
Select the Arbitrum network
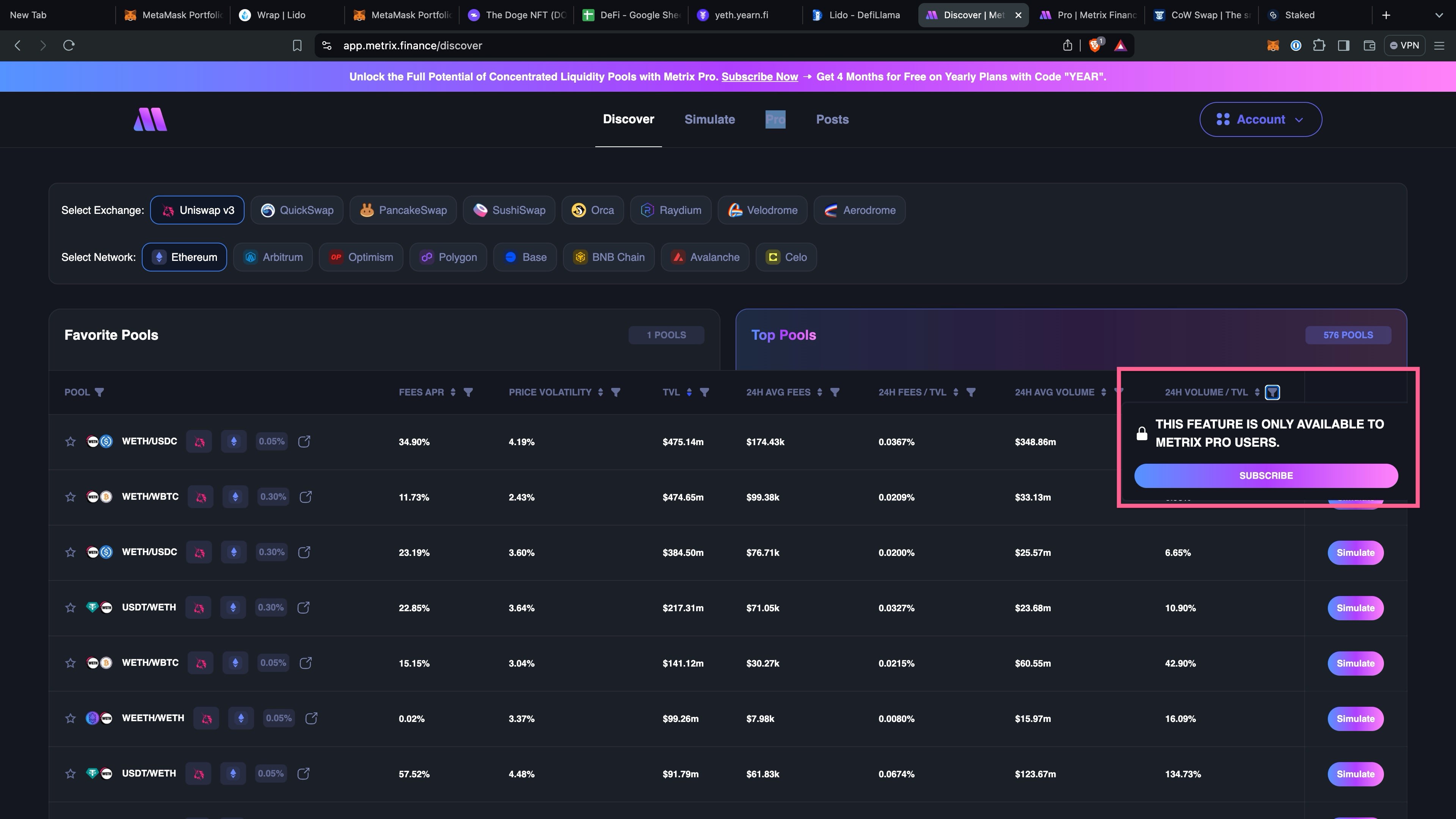[273, 257]
